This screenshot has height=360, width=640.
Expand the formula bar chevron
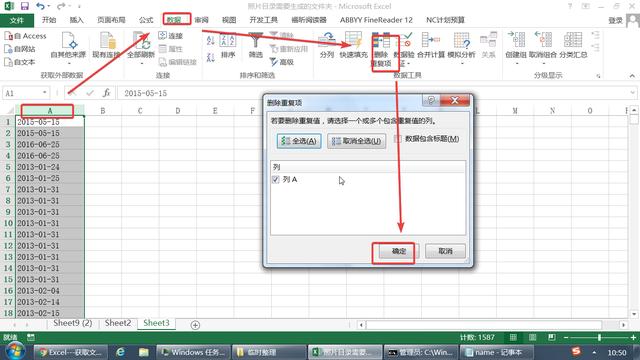pos(632,93)
